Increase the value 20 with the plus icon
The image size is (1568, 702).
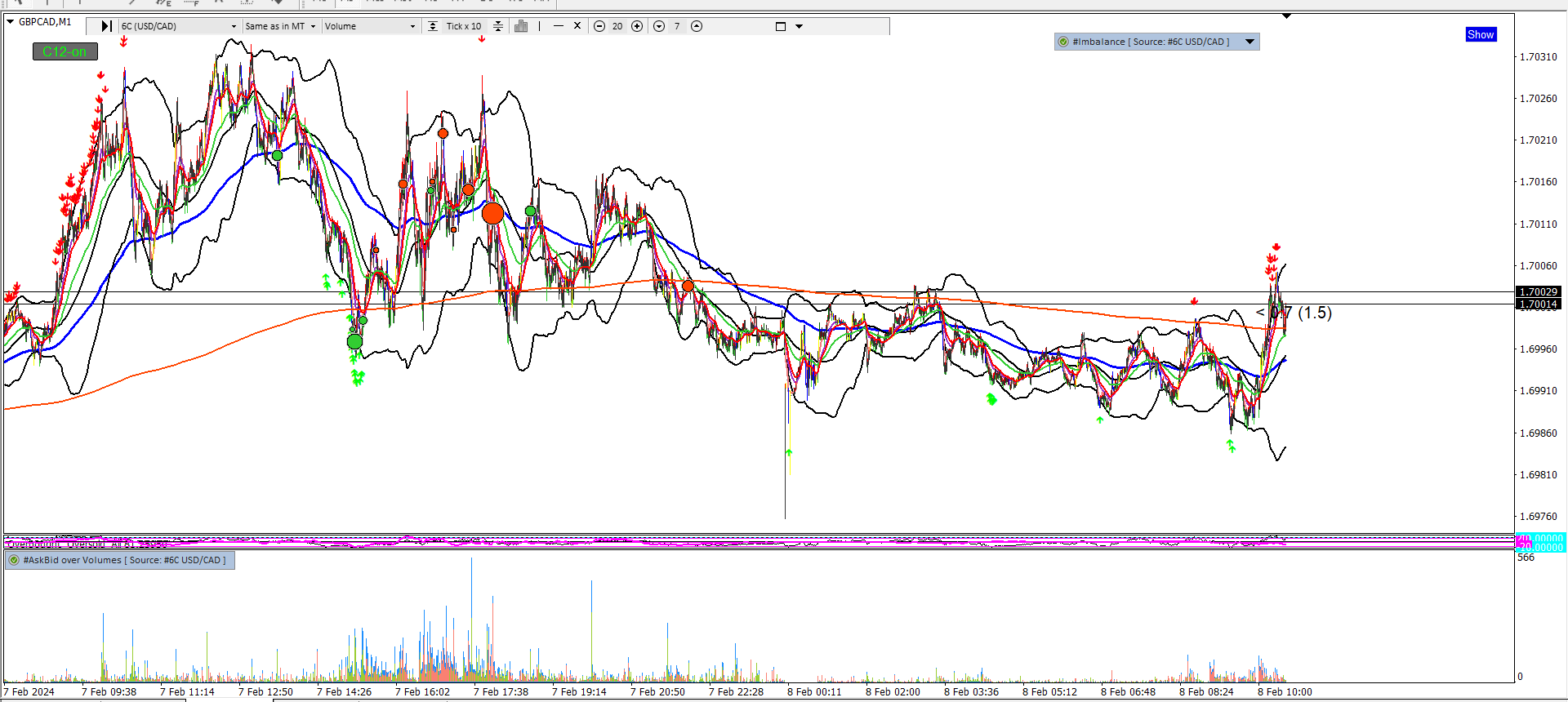pyautogui.click(x=637, y=26)
